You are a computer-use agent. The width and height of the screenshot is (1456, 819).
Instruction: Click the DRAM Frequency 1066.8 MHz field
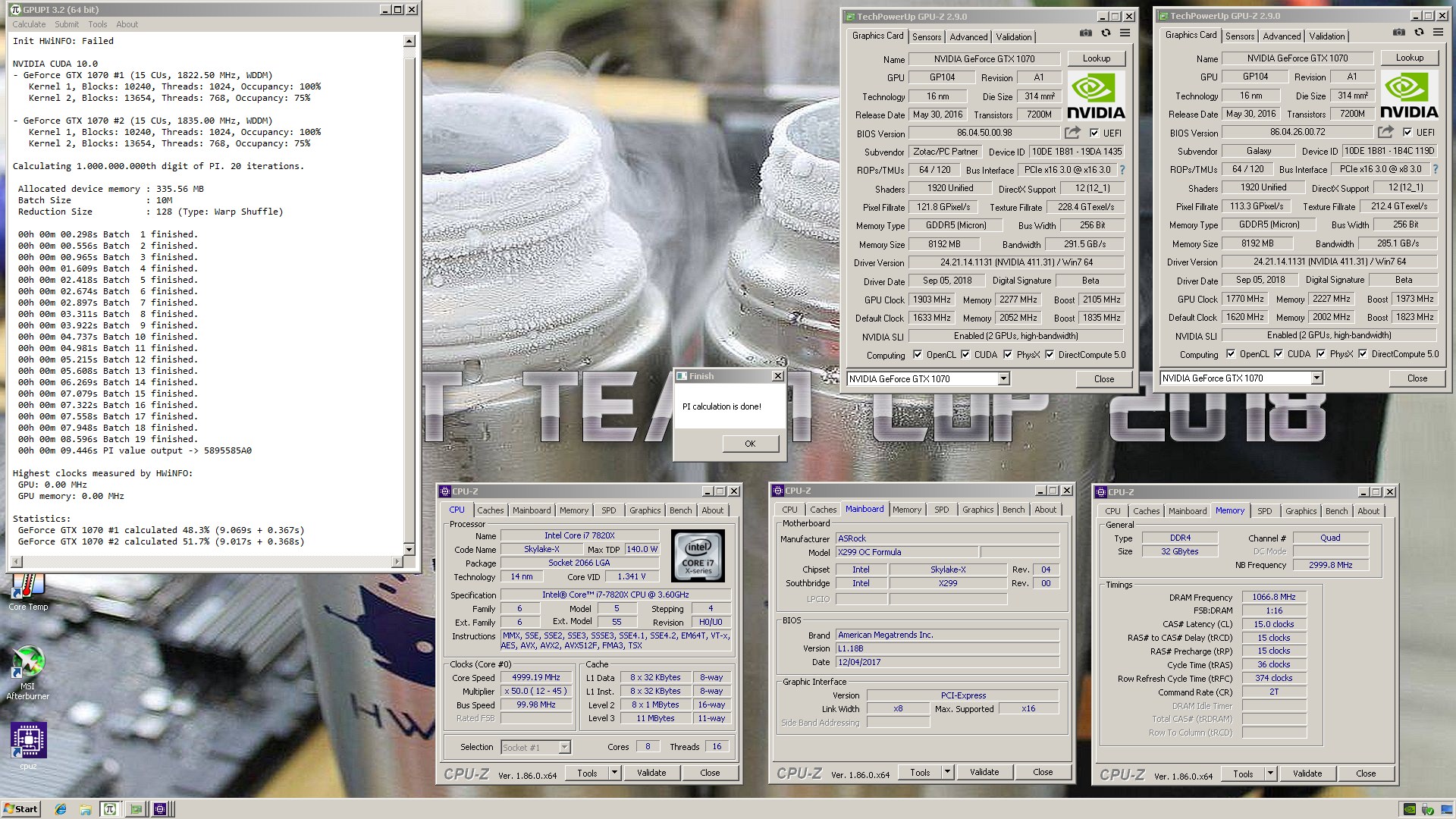[1274, 597]
